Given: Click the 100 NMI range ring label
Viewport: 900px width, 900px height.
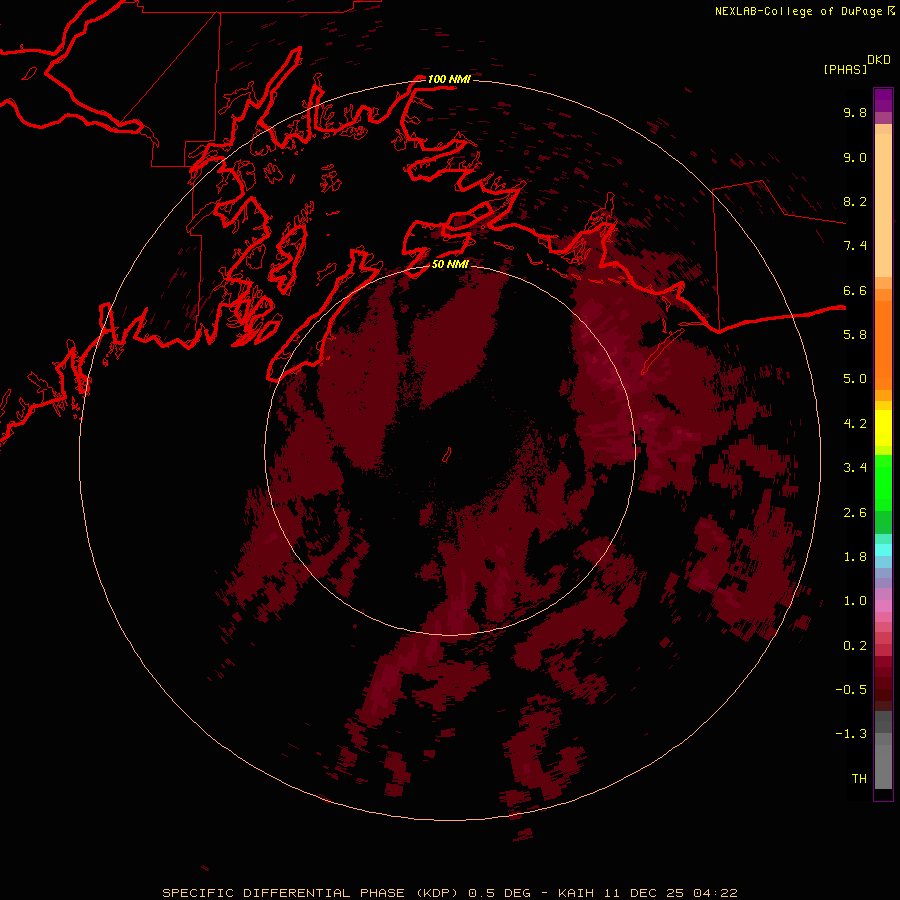Looking at the screenshot, I should pos(449,79).
